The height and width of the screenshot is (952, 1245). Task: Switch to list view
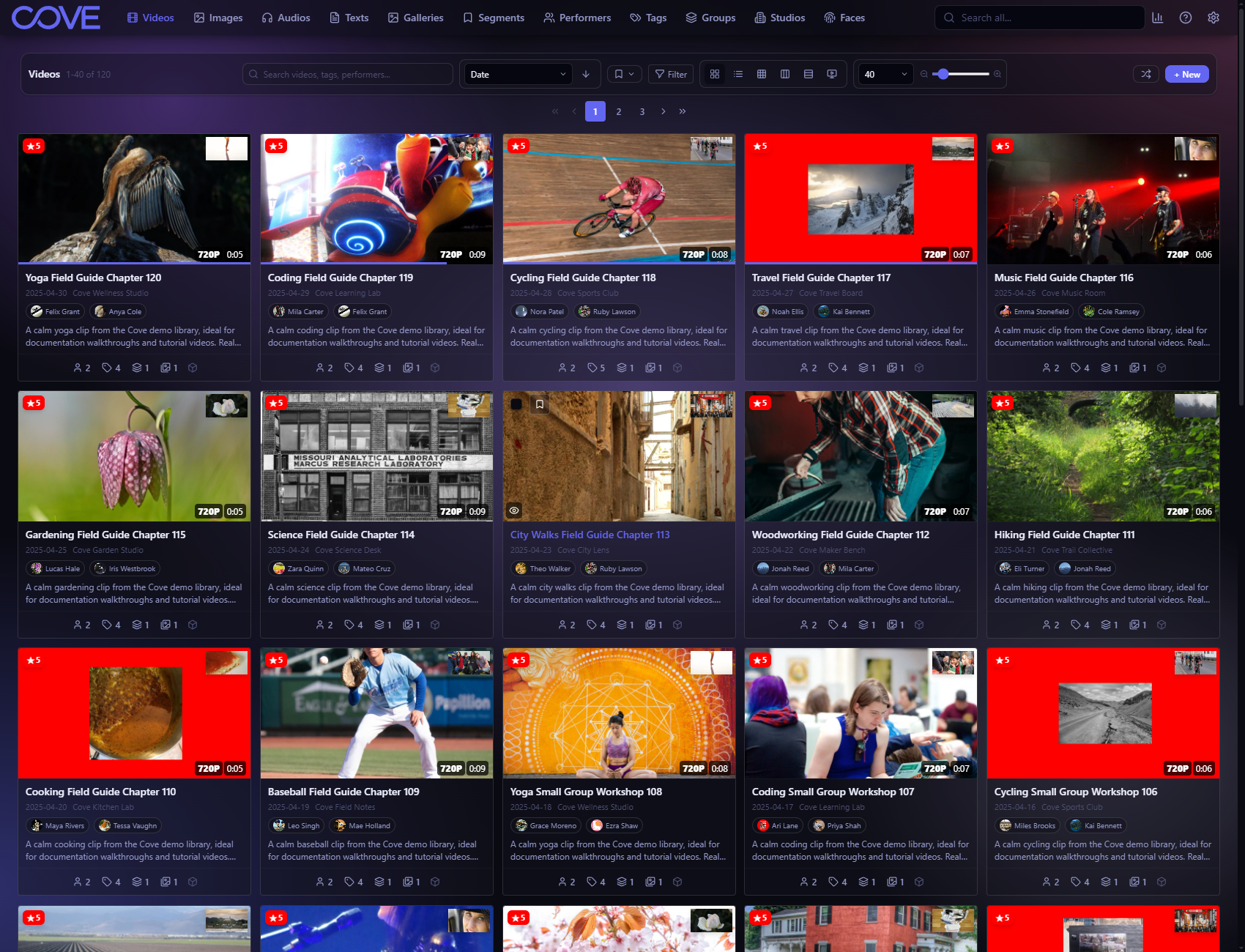pos(738,74)
